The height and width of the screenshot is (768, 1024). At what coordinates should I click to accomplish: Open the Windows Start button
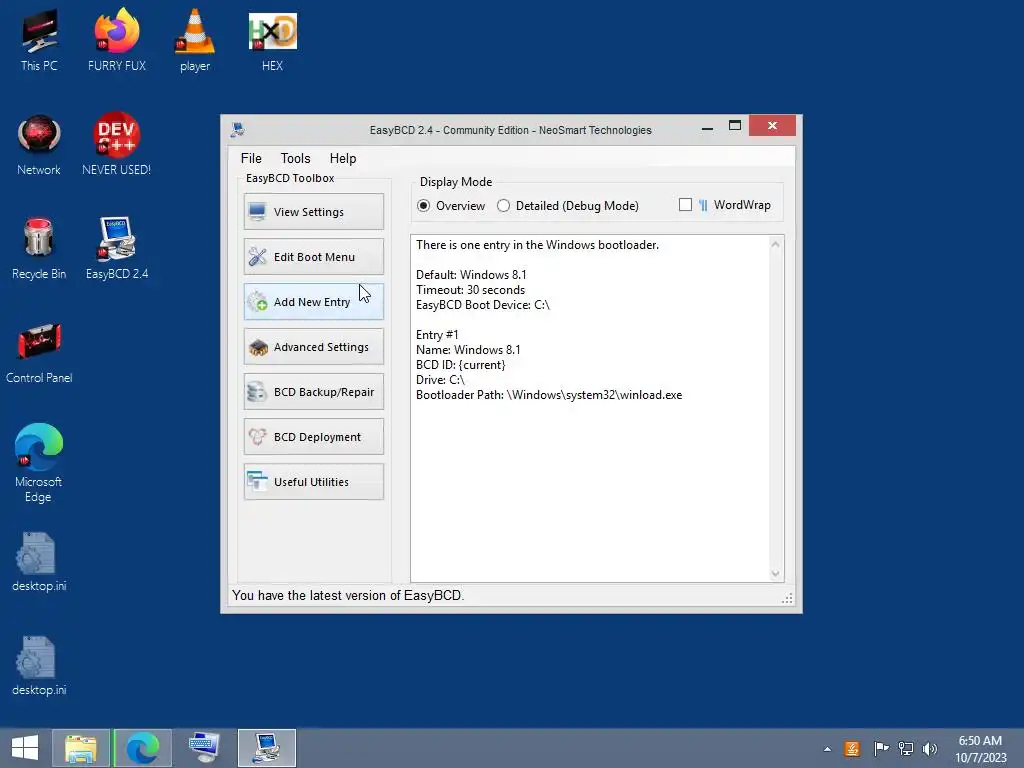pyautogui.click(x=25, y=748)
